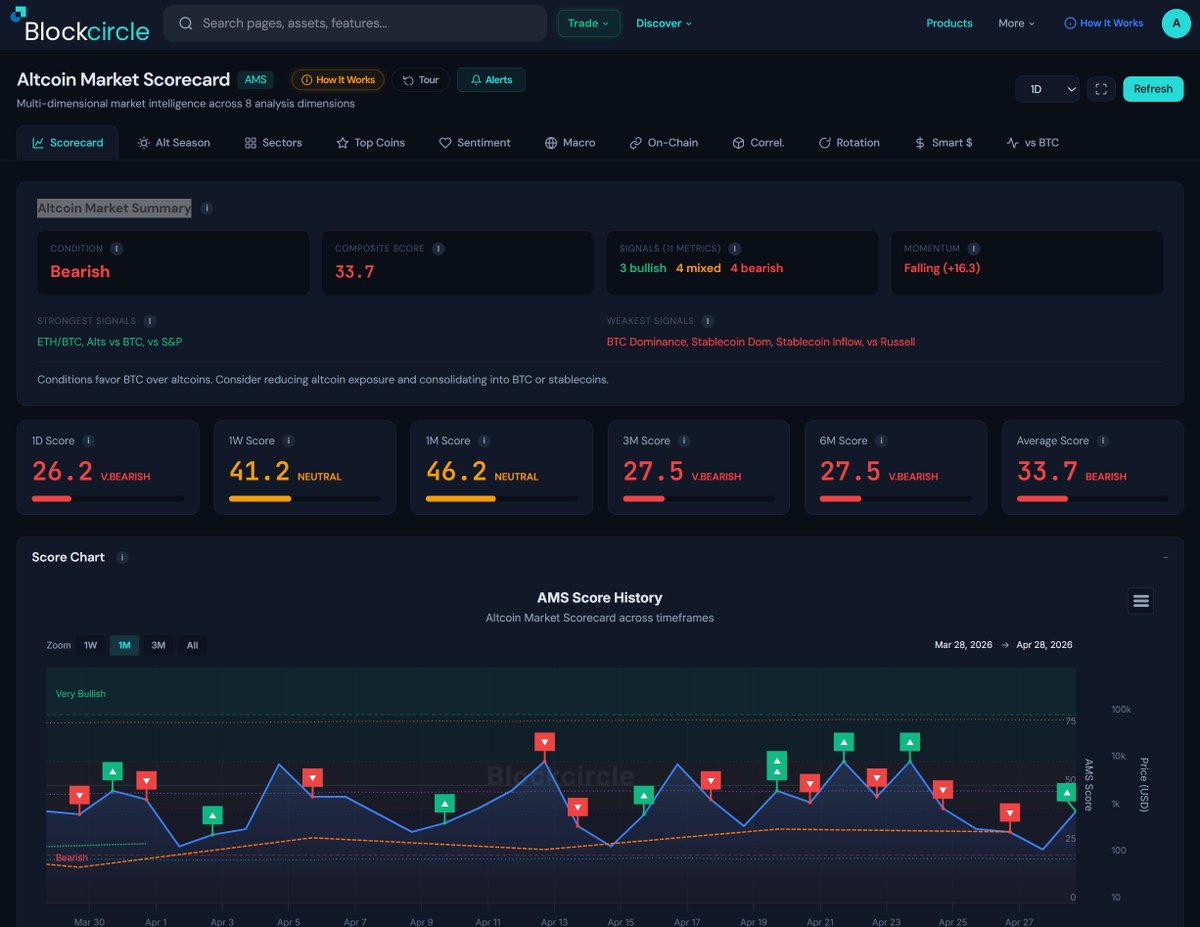Open the user avatar menu
The image size is (1200, 927).
click(1176, 23)
